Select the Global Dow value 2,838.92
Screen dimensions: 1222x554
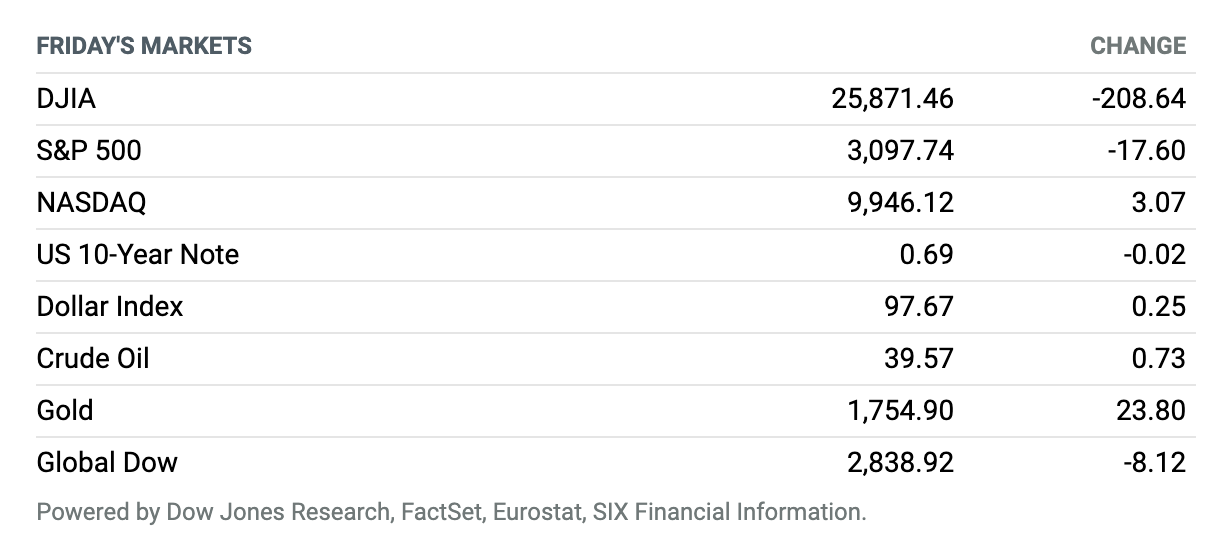(x=899, y=462)
